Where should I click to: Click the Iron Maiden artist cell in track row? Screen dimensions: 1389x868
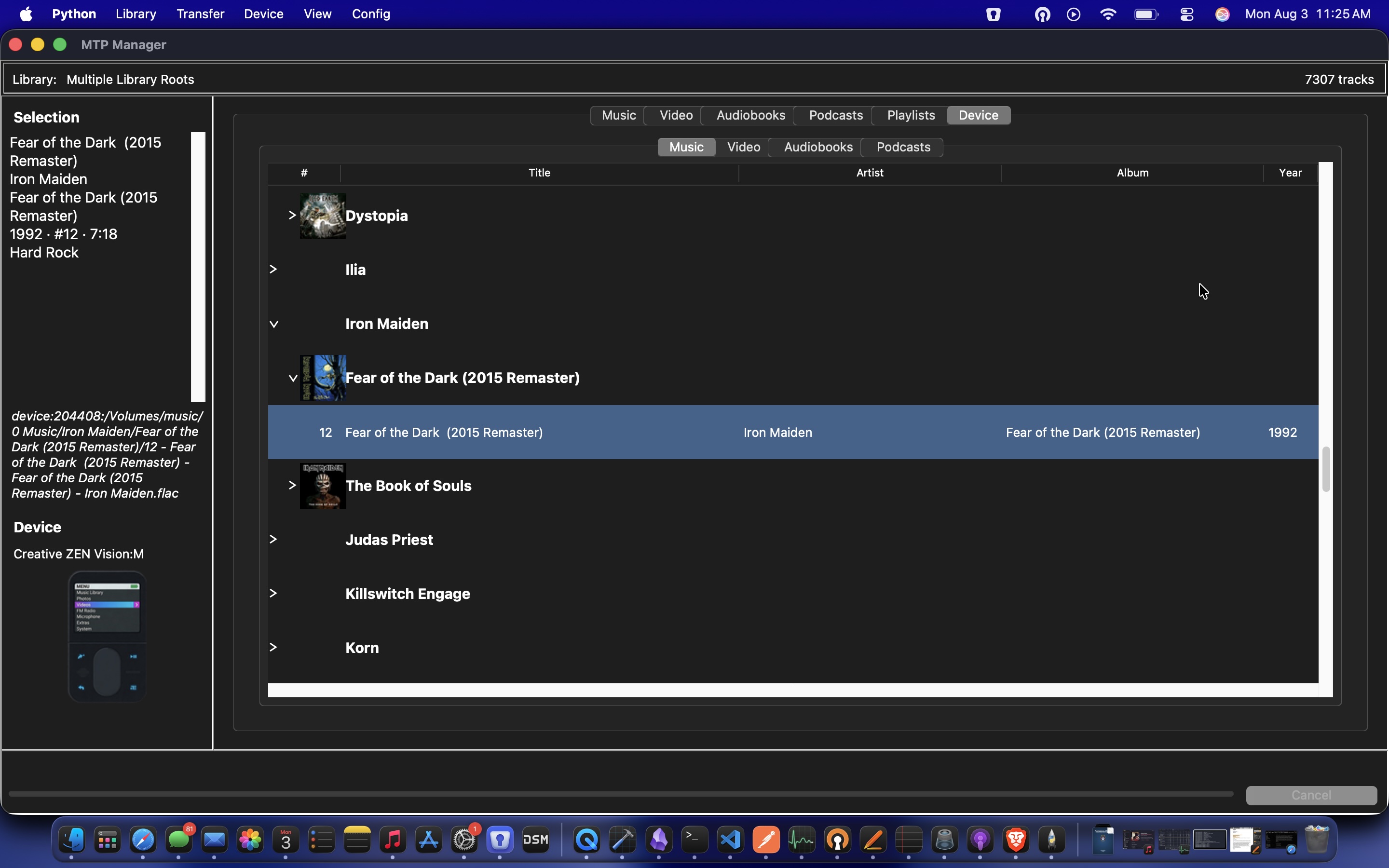click(x=778, y=432)
